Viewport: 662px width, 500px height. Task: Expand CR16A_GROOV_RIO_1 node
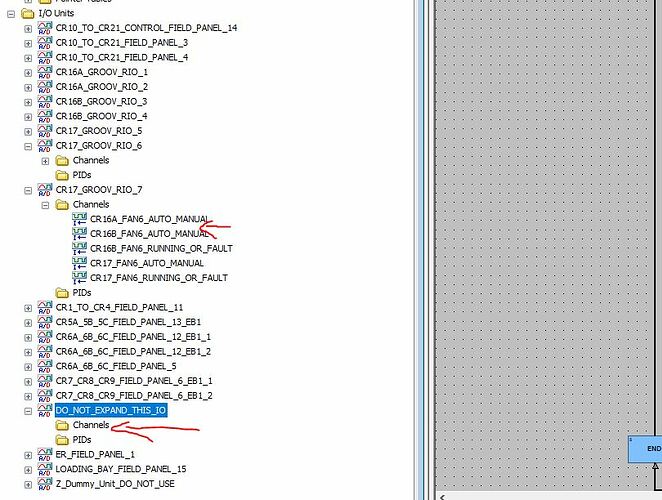click(x=28, y=73)
